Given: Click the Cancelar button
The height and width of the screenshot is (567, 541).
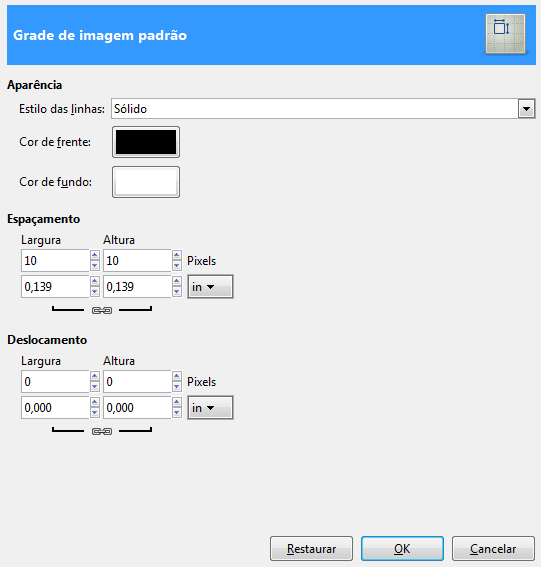Looking at the screenshot, I should coord(493,549).
